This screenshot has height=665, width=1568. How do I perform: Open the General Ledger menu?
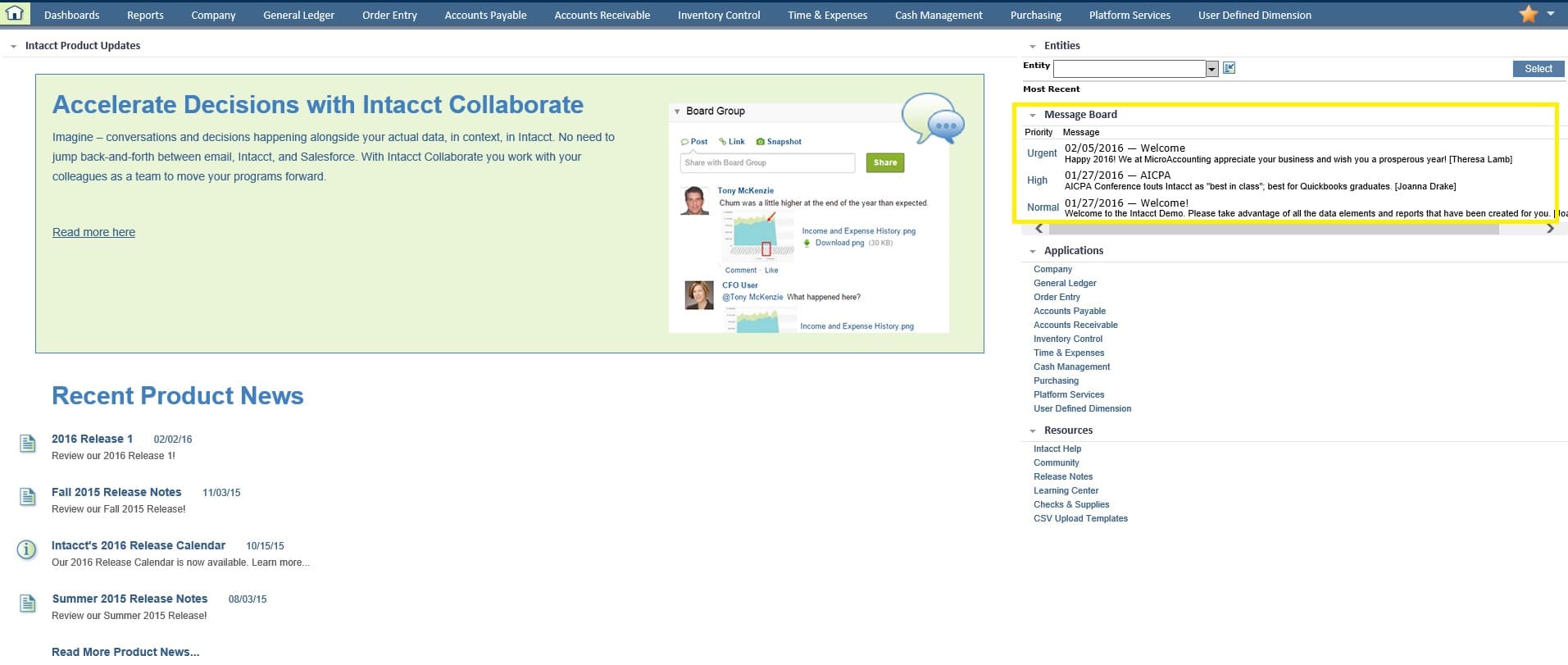click(298, 15)
